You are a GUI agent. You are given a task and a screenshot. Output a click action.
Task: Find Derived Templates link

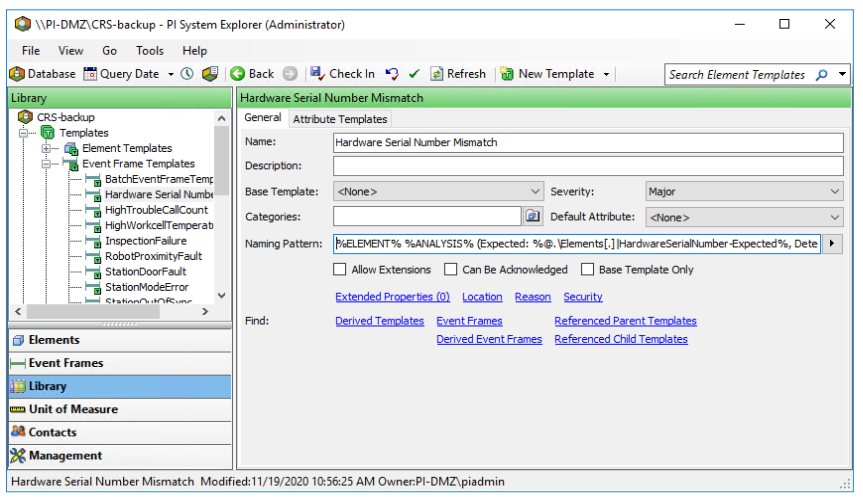coord(380,321)
